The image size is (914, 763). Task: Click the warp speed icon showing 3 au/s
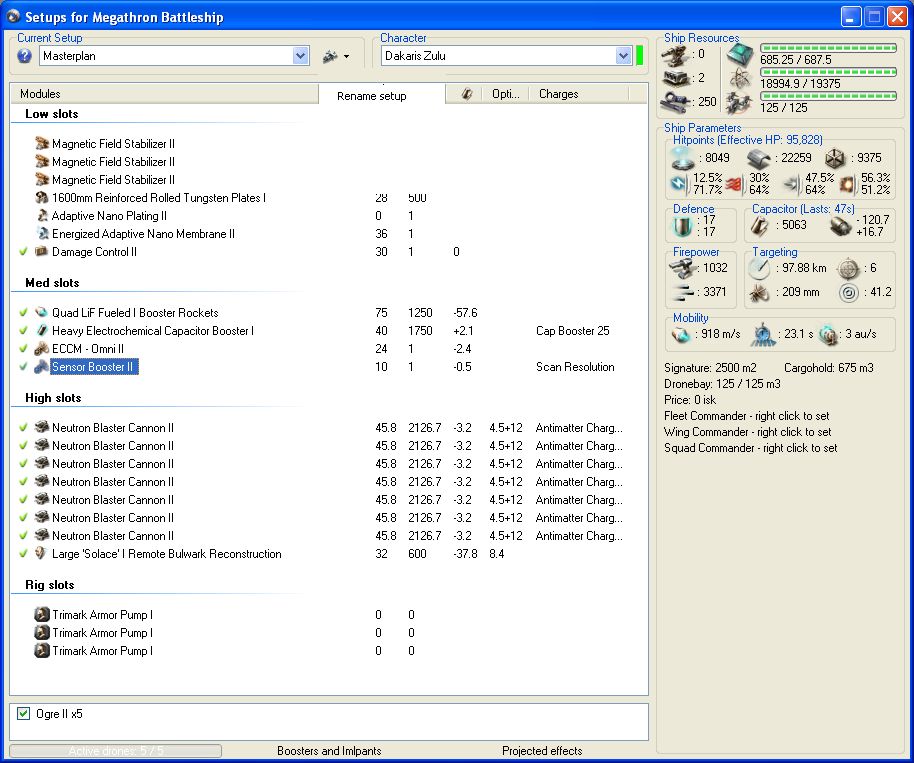tap(828, 335)
